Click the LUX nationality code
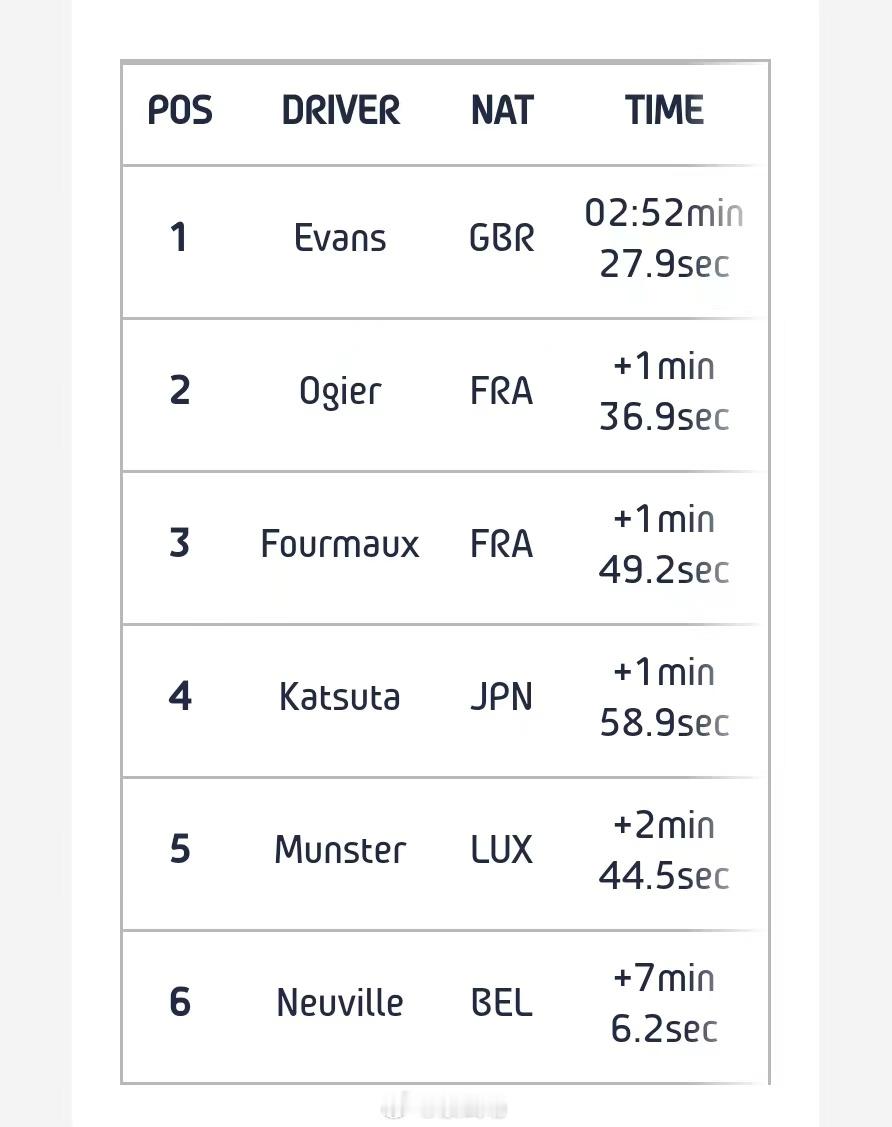892x1127 pixels. coord(502,850)
